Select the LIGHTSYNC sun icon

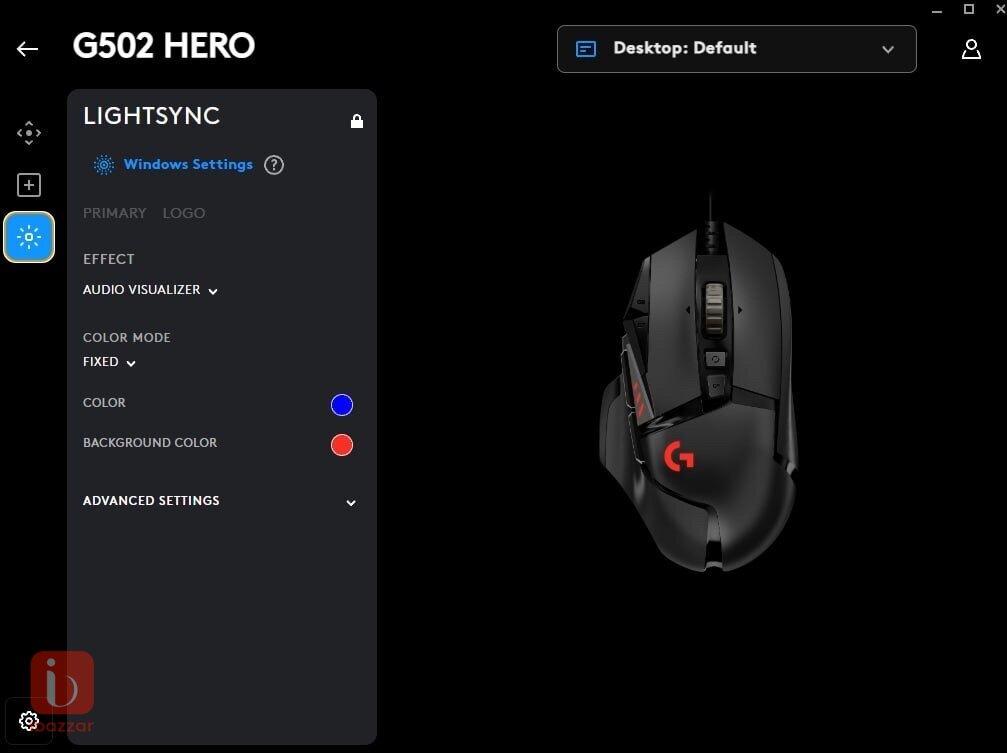[x=29, y=237]
